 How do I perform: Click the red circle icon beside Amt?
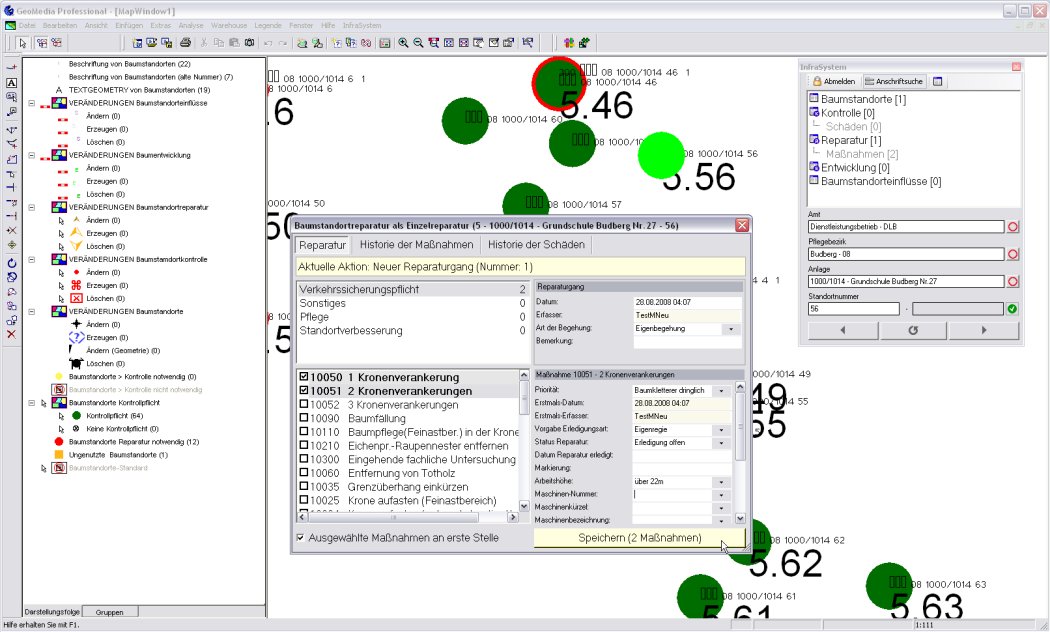tap(1012, 227)
